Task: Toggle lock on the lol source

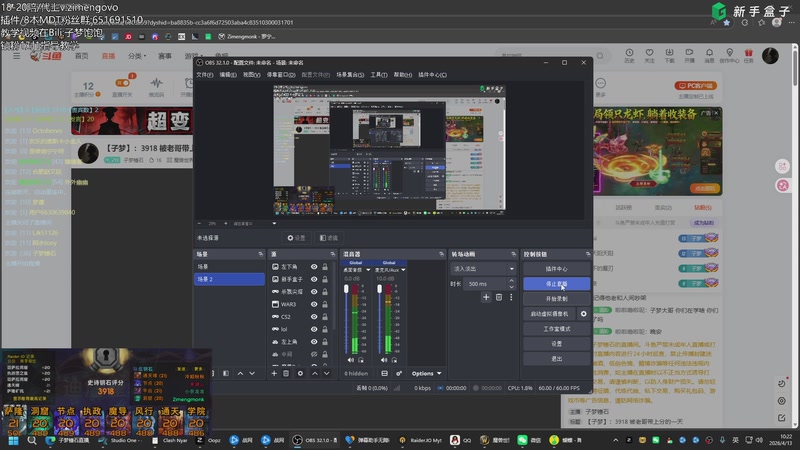Action: (x=327, y=329)
